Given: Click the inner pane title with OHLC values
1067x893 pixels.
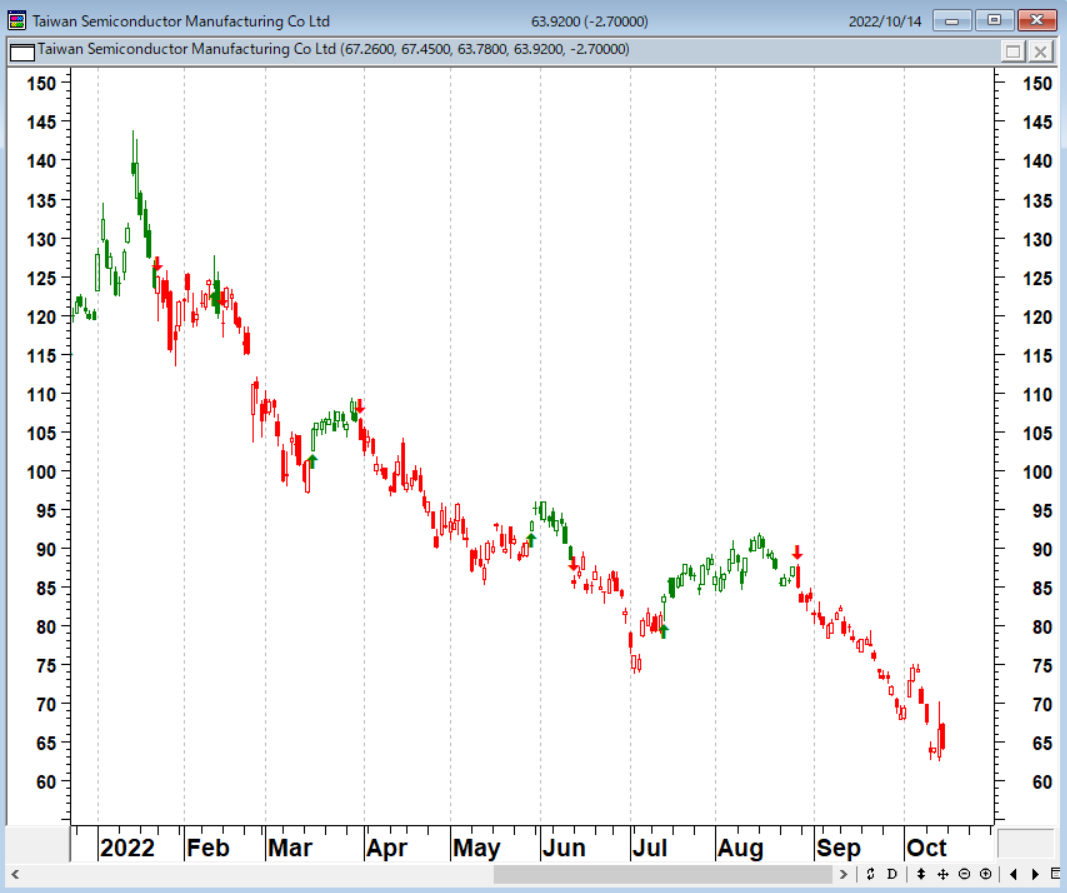Looking at the screenshot, I should click(x=333, y=49).
